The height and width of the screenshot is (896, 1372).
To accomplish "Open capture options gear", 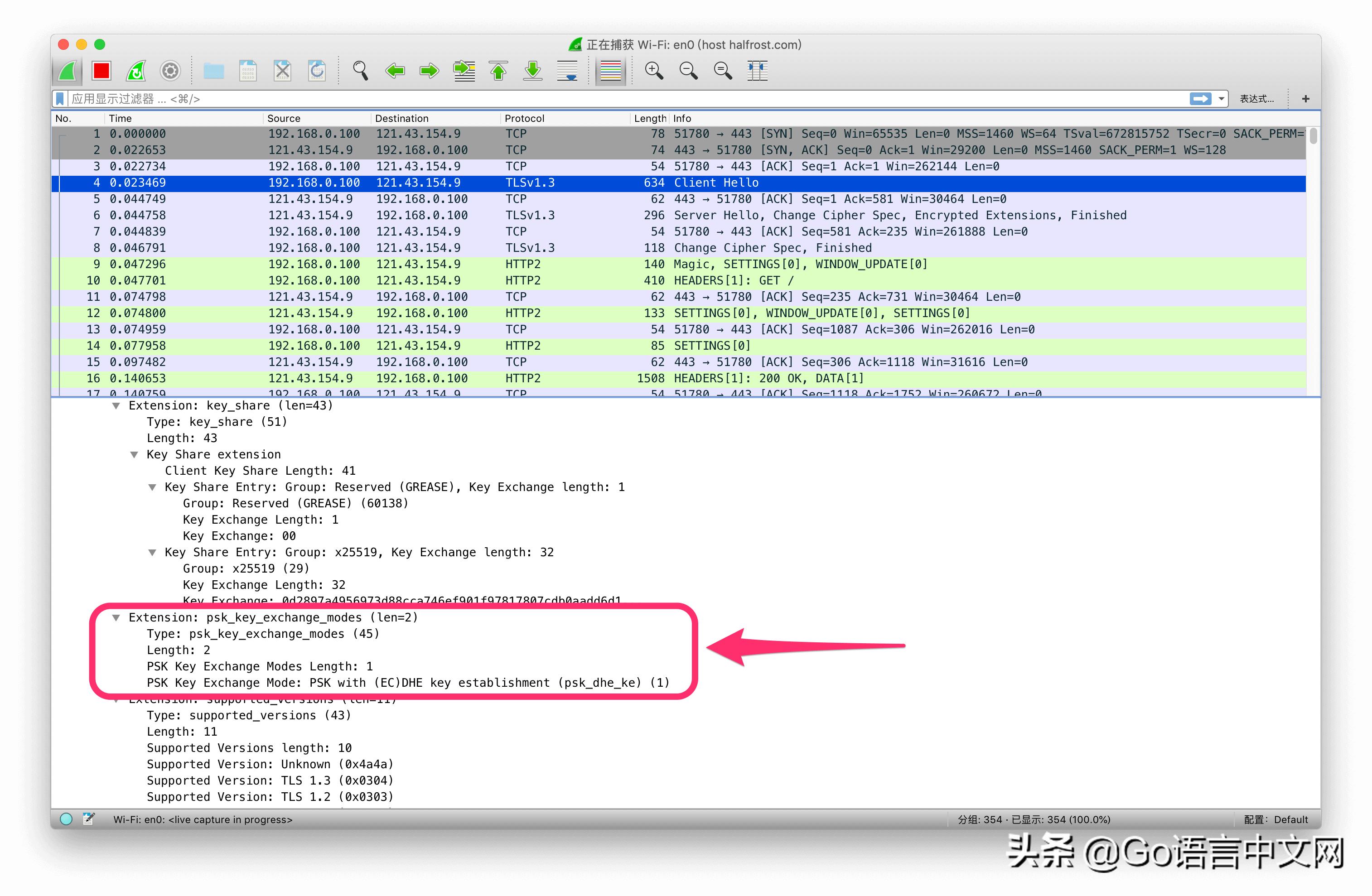I will pyautogui.click(x=170, y=71).
